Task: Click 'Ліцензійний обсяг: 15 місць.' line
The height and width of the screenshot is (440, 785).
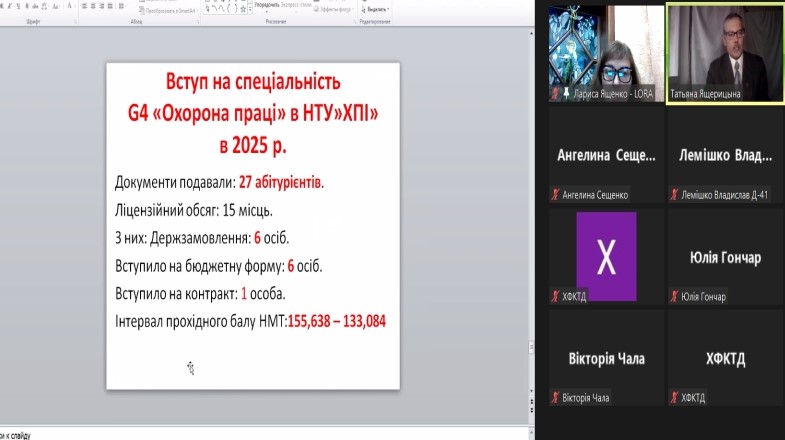Action: click(194, 210)
